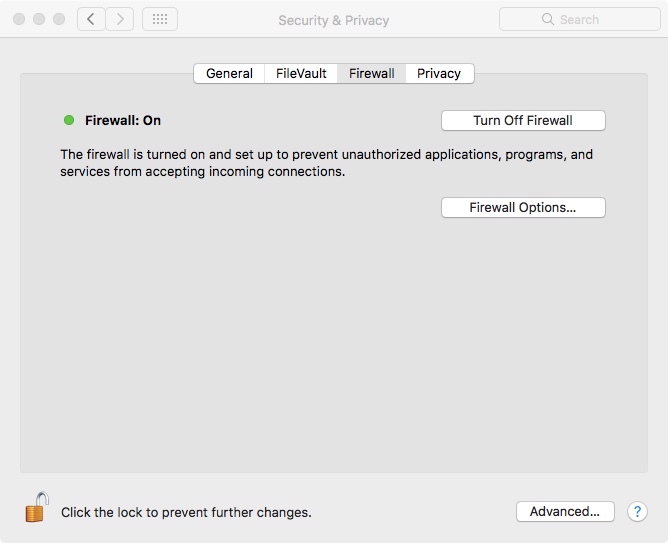Switch to the Privacy tab
This screenshot has height=543, width=668.
tap(439, 73)
